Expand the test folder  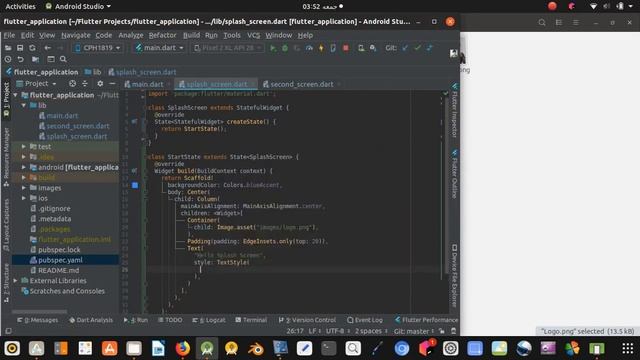(24, 147)
